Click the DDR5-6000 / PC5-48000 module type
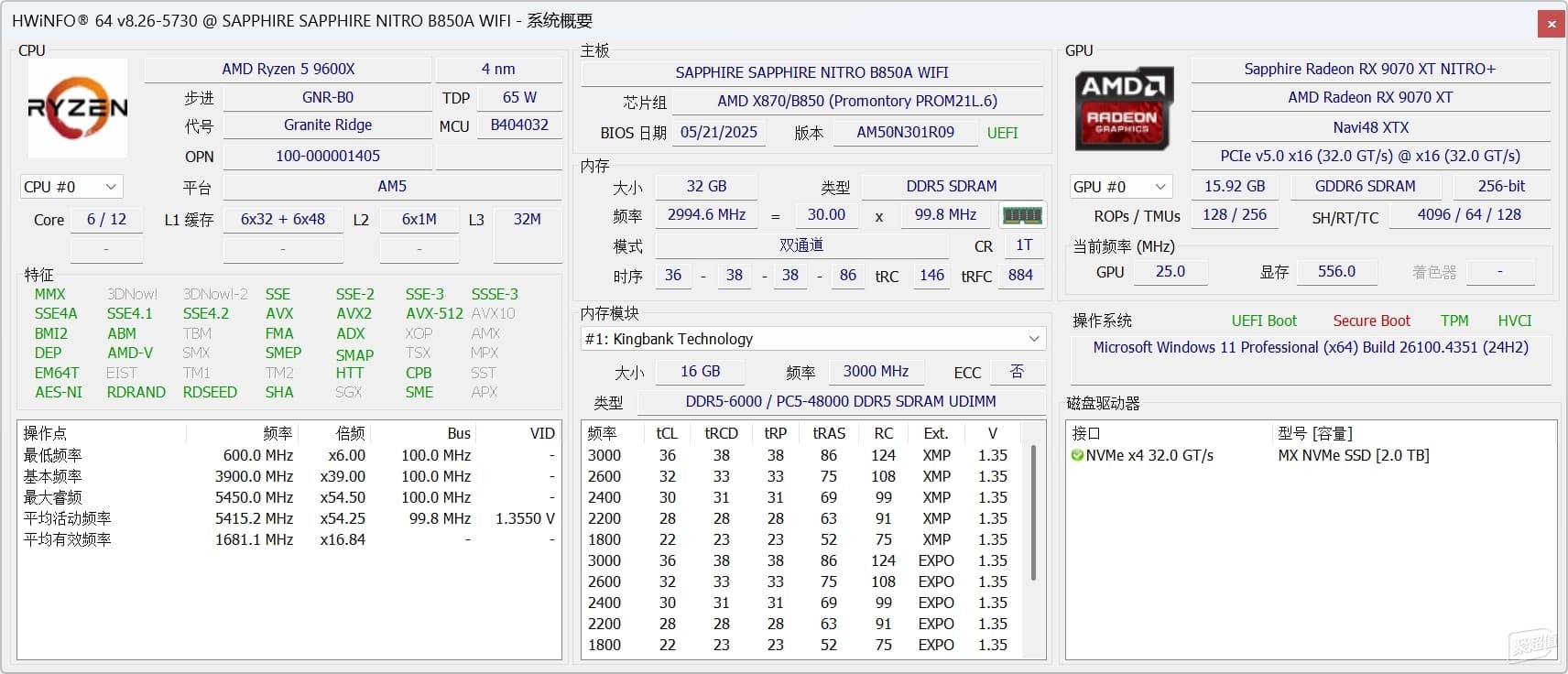Screen dimensions: 1568x674 (841, 401)
